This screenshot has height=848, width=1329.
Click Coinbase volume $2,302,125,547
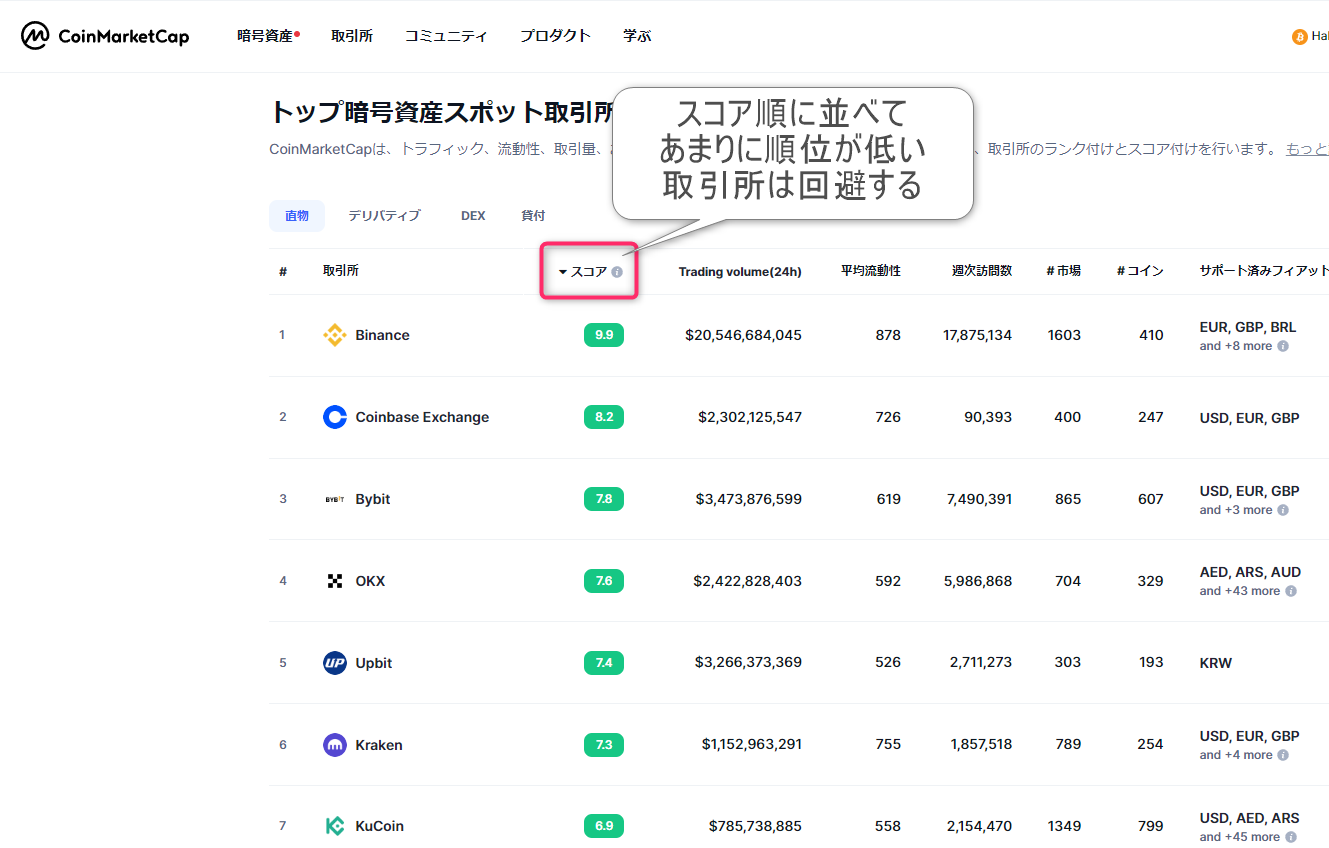point(750,417)
